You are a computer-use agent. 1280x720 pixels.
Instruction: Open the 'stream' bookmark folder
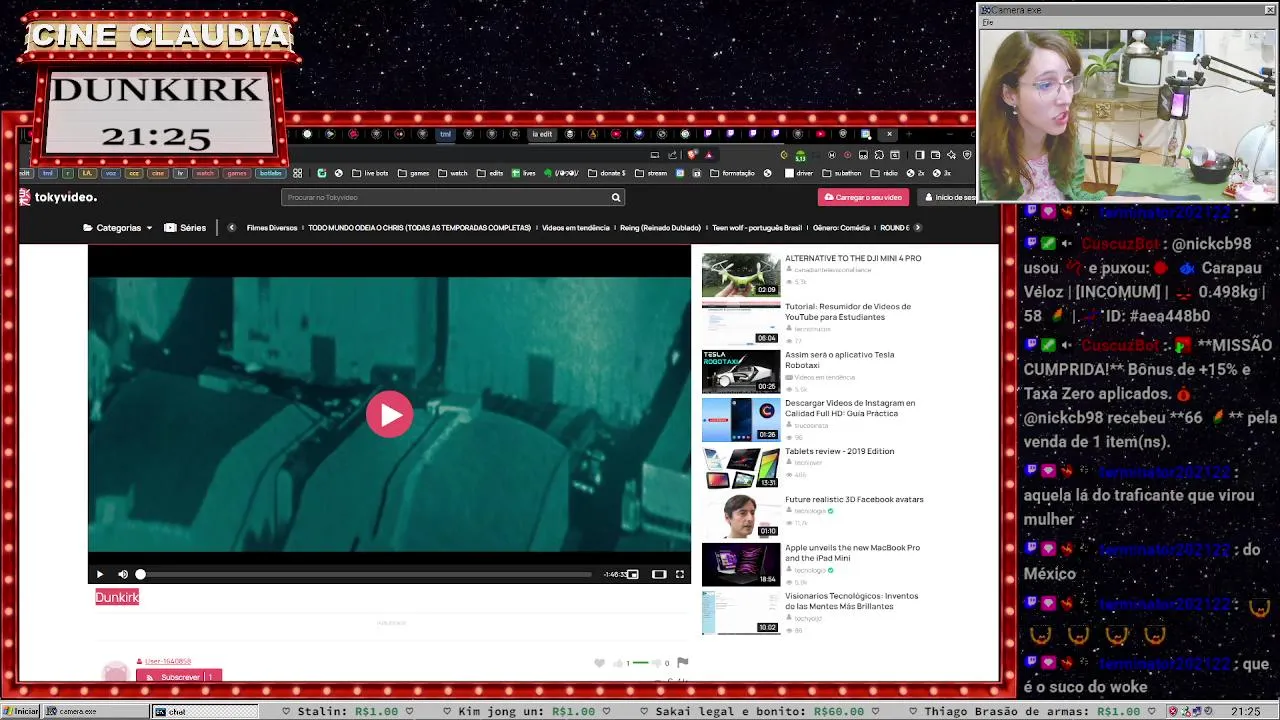(x=651, y=173)
